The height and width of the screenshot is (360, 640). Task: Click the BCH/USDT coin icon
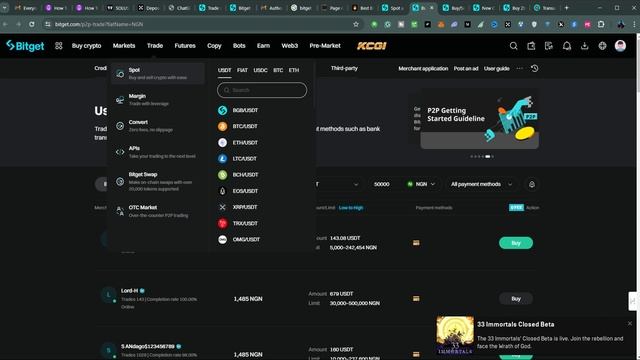222,175
